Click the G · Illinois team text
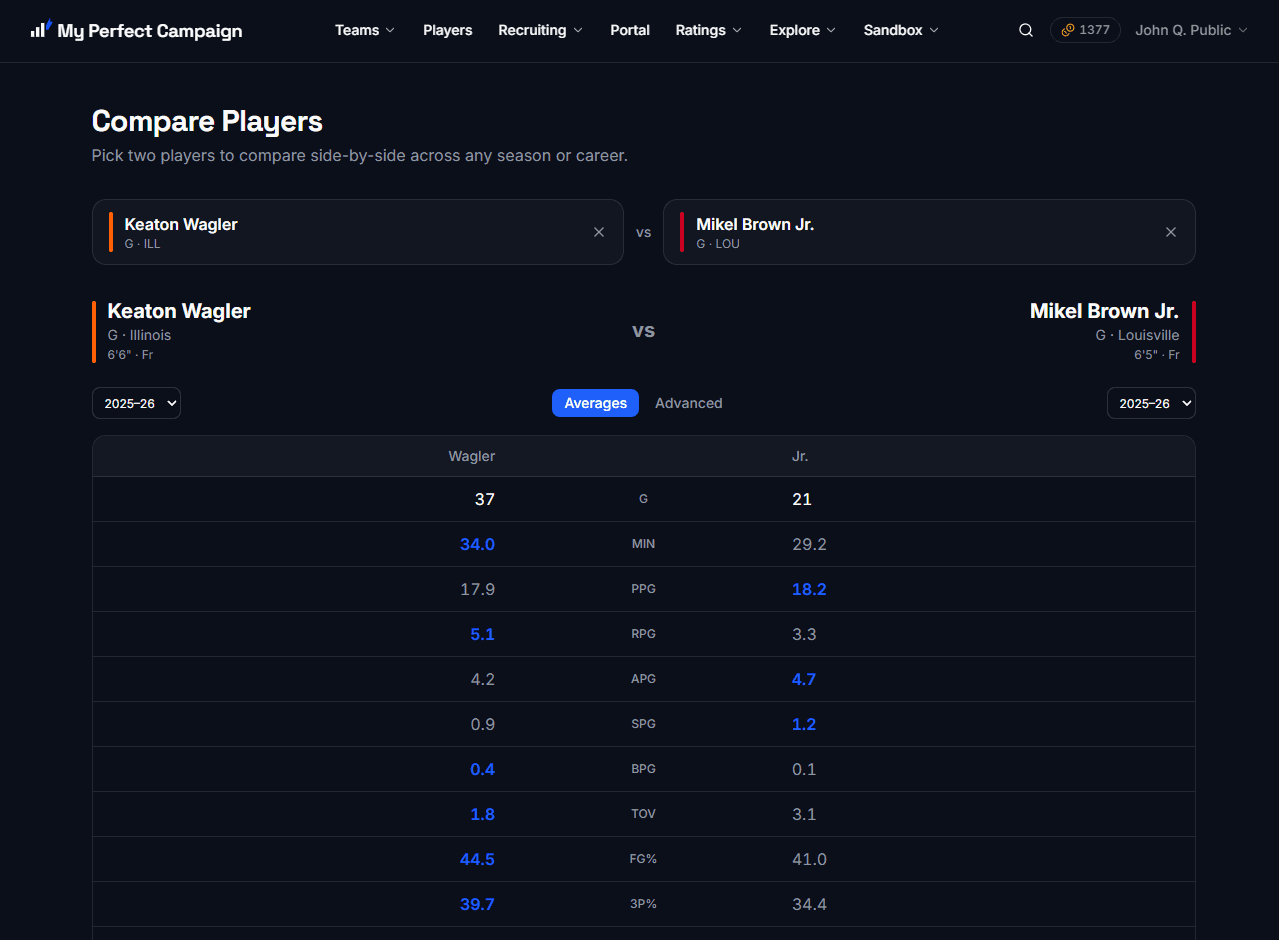The width and height of the screenshot is (1279, 940). coord(139,335)
